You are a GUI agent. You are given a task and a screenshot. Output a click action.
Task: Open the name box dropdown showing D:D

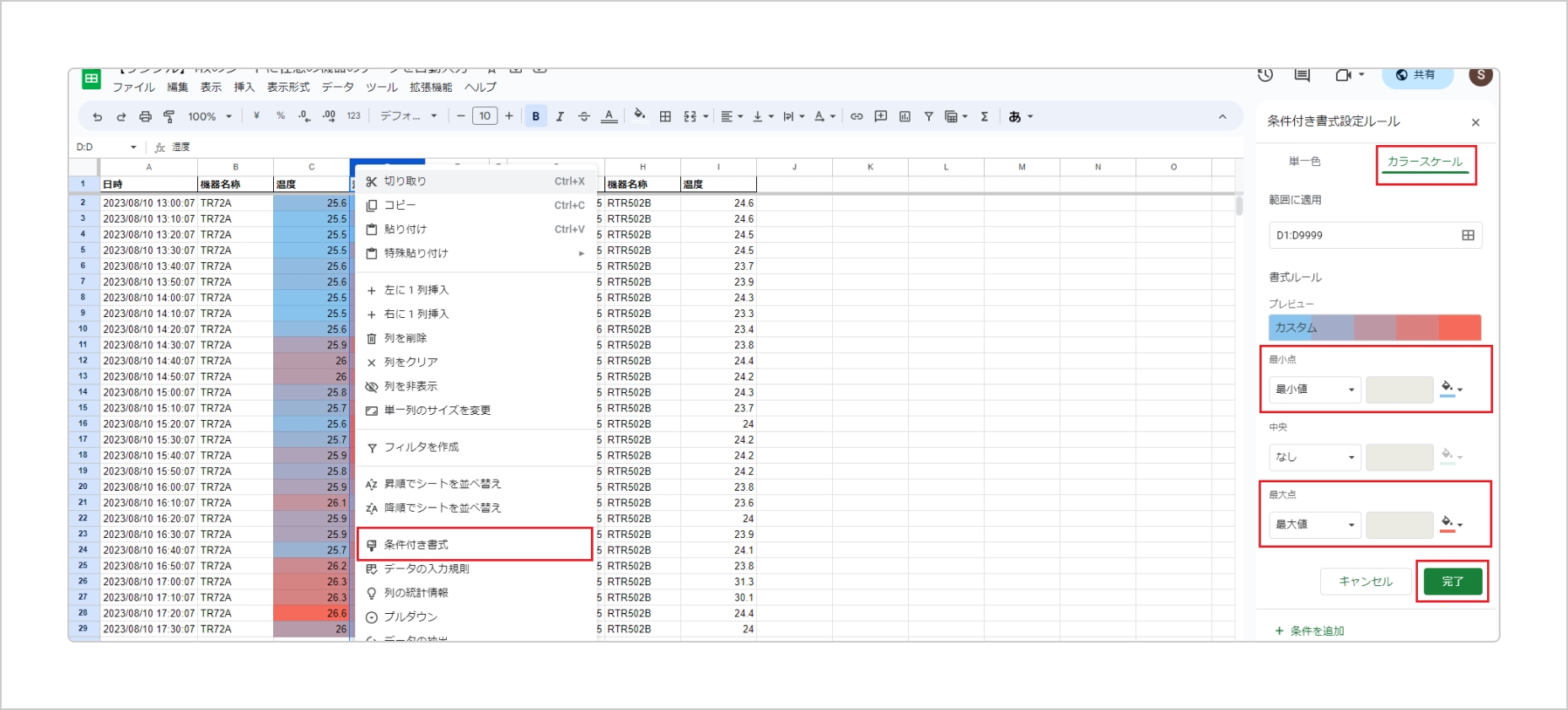pos(133,147)
